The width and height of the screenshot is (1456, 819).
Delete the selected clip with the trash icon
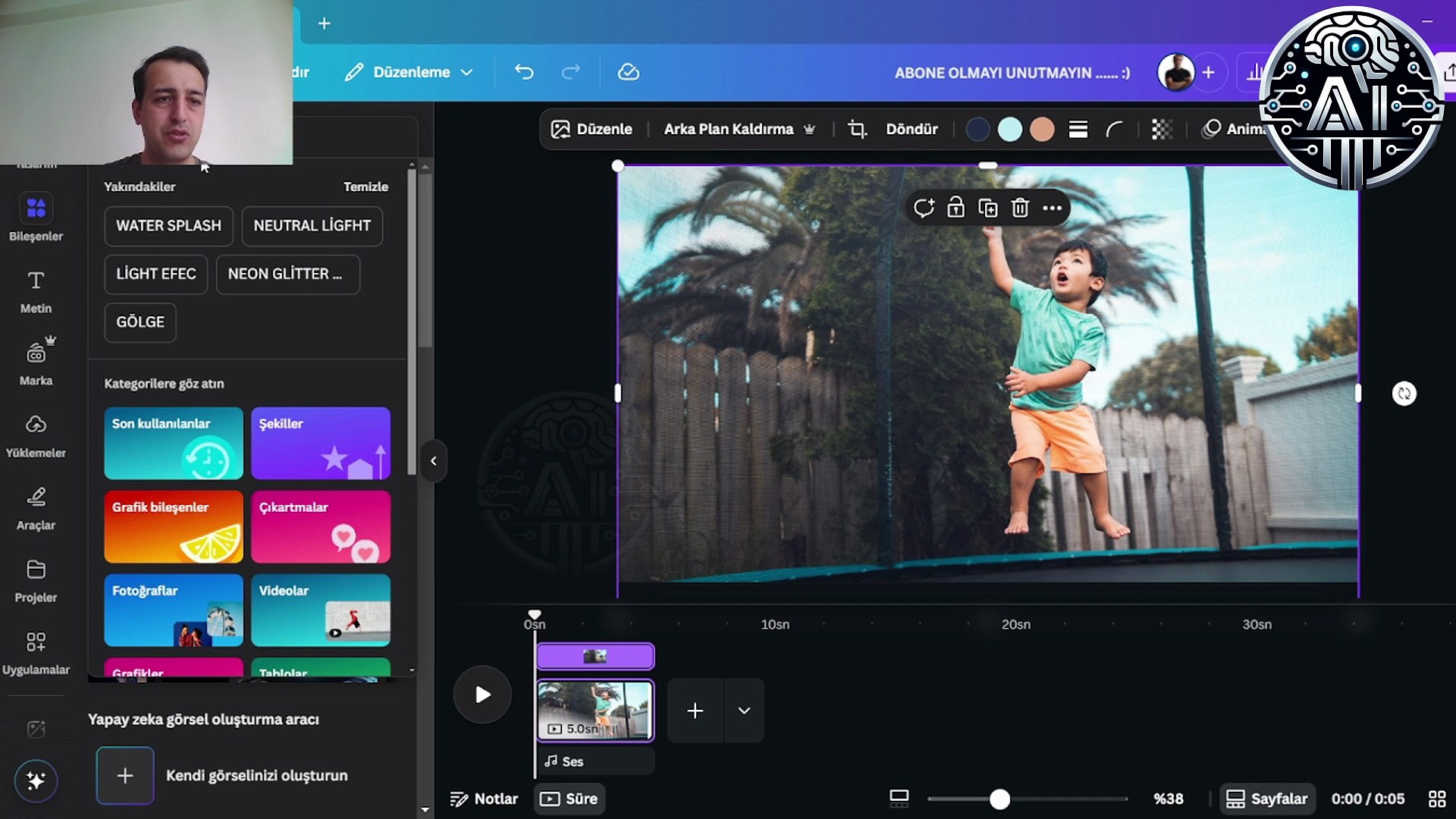click(1019, 207)
